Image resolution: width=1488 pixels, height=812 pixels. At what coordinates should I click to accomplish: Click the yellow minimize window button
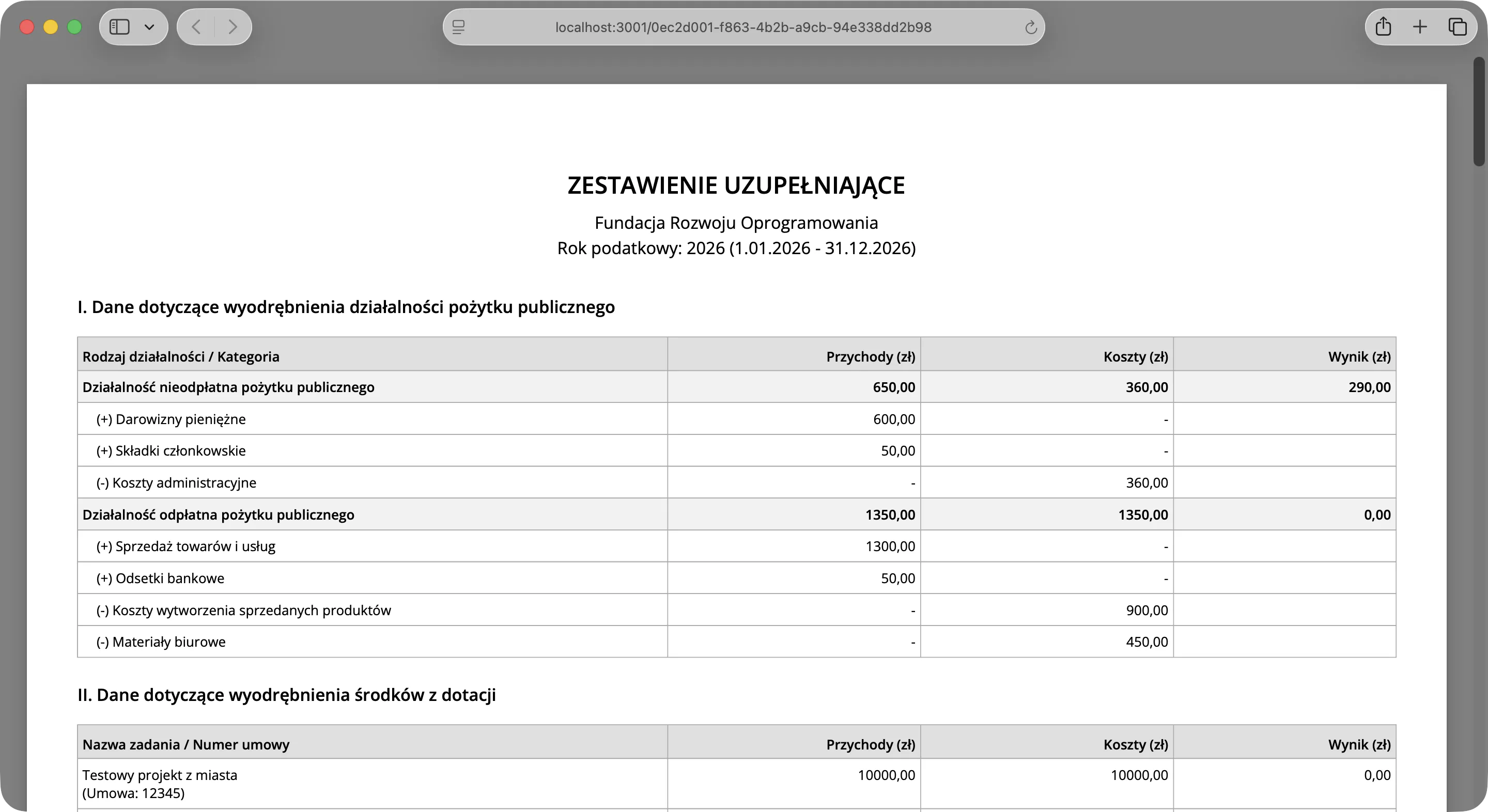click(x=51, y=27)
